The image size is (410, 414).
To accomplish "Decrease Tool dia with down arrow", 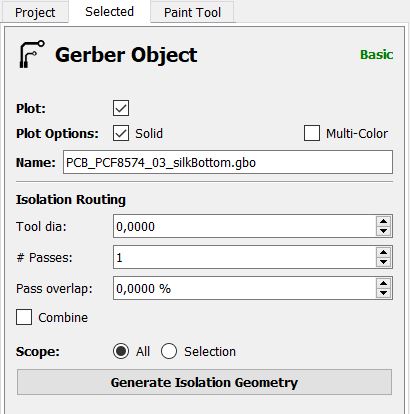I will tap(383, 231).
